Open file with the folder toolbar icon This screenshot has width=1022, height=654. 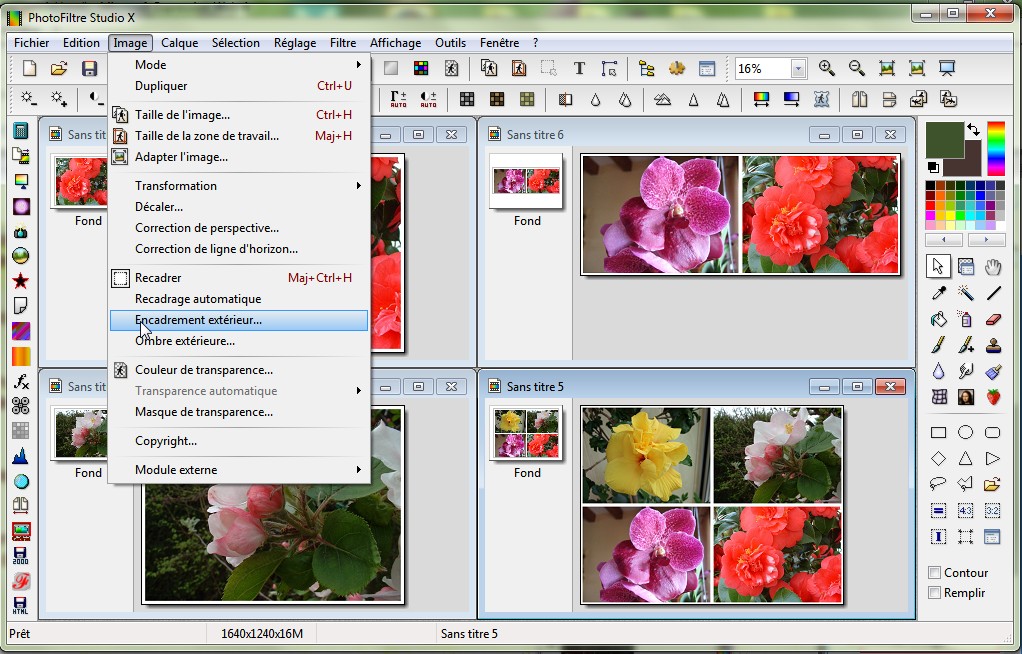tap(59, 68)
